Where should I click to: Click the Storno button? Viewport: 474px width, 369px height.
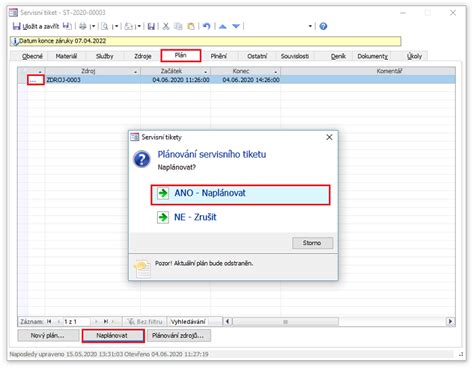[x=312, y=243]
